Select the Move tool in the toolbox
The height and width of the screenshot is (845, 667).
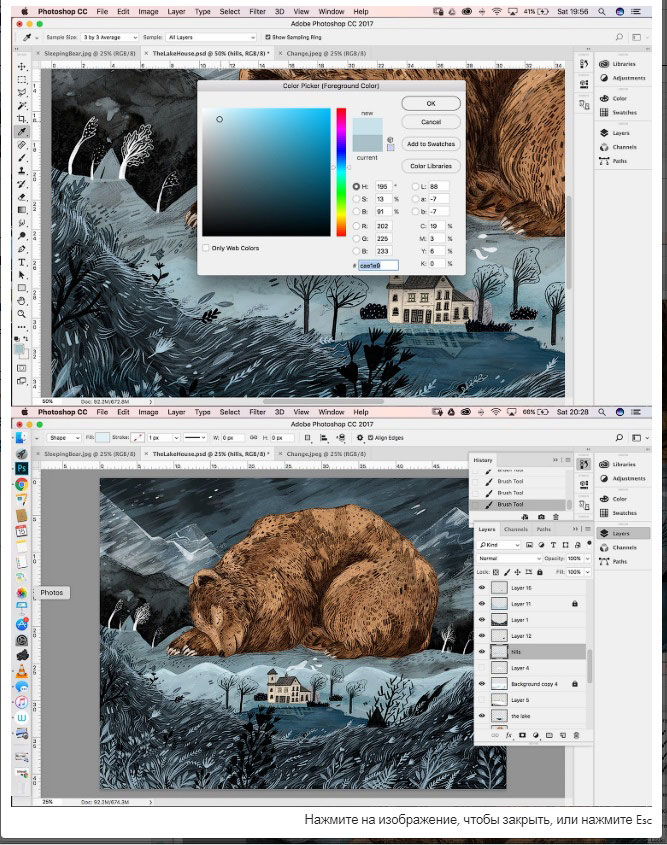[22, 66]
